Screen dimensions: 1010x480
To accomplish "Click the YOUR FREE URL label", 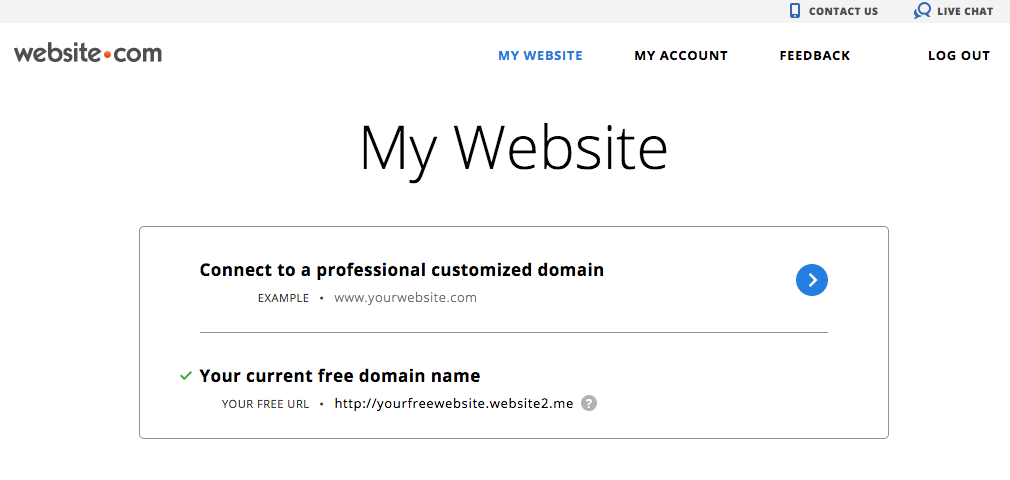I will click(x=265, y=405).
